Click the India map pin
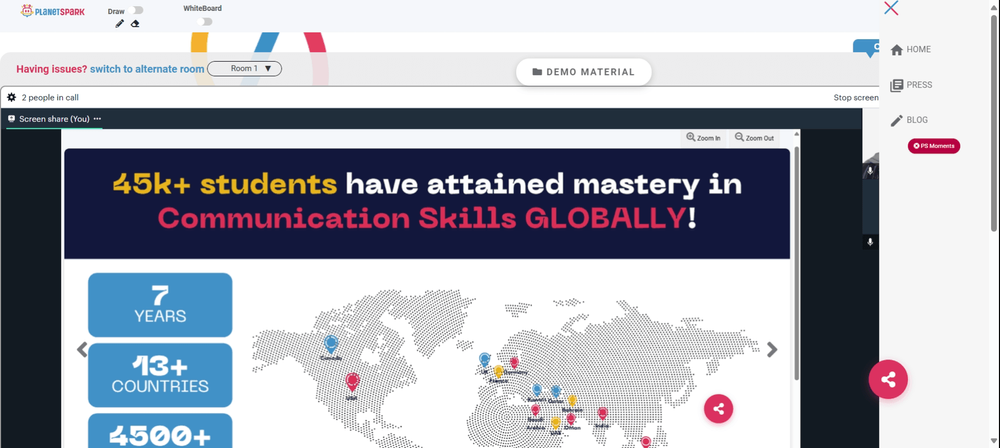The height and width of the screenshot is (448, 1000). (602, 414)
